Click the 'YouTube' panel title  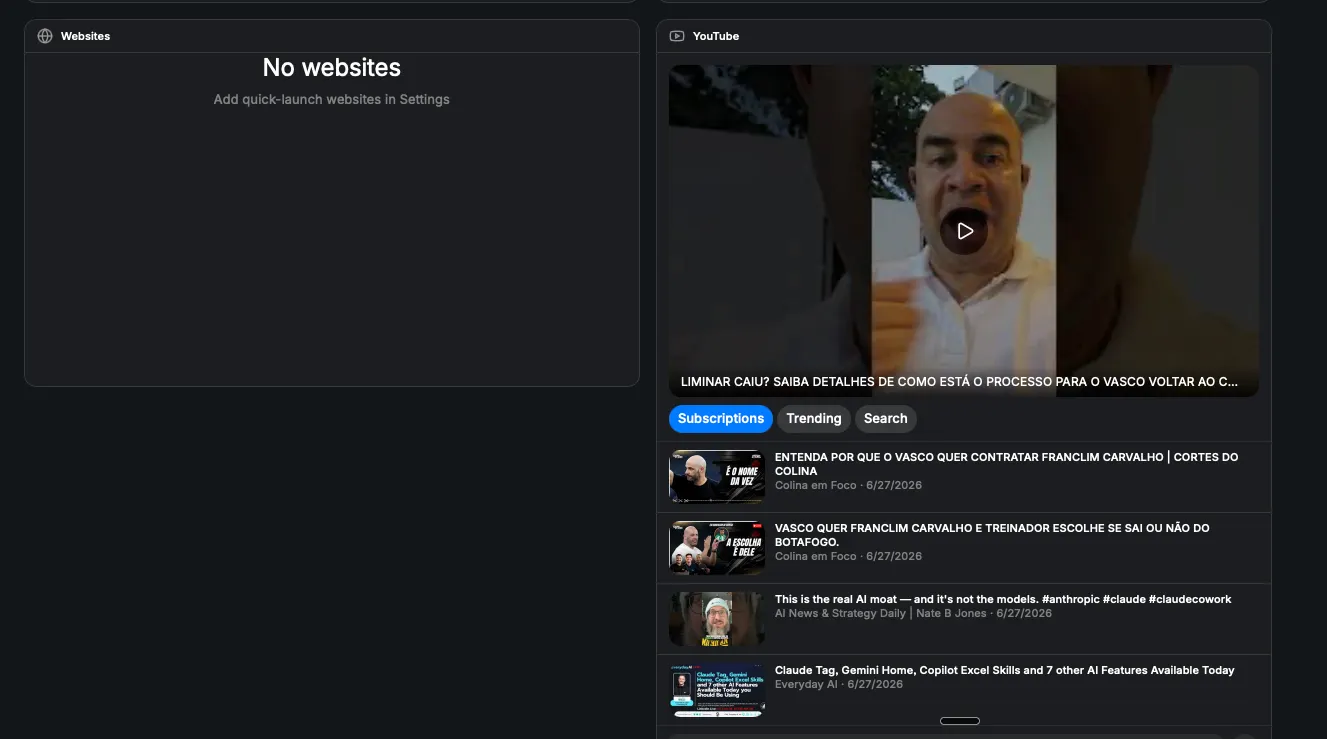point(716,36)
